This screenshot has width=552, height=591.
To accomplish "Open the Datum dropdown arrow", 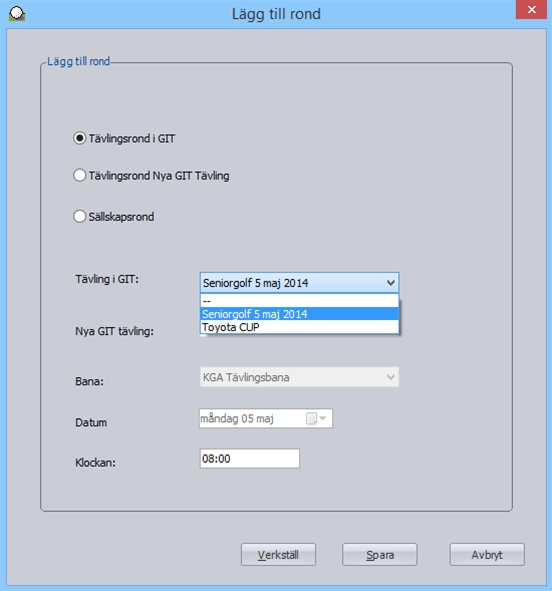I will (323, 418).
